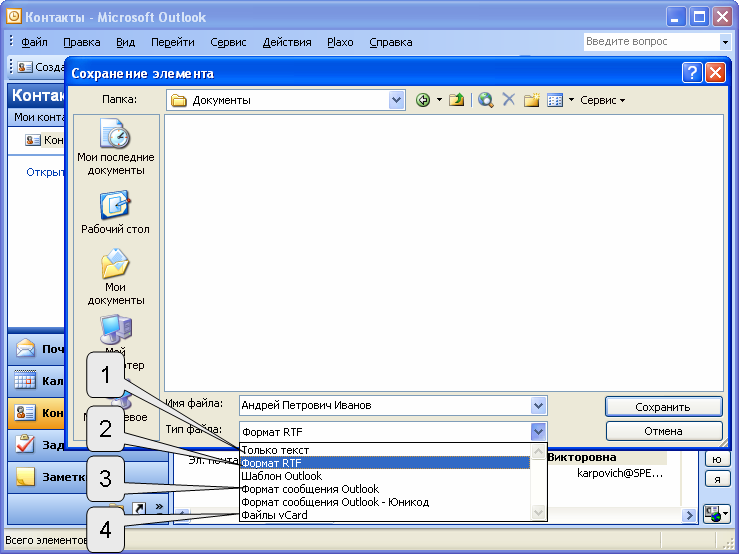
Task: Click the Tasks icon in Outlook navigation
Action: click(25, 444)
